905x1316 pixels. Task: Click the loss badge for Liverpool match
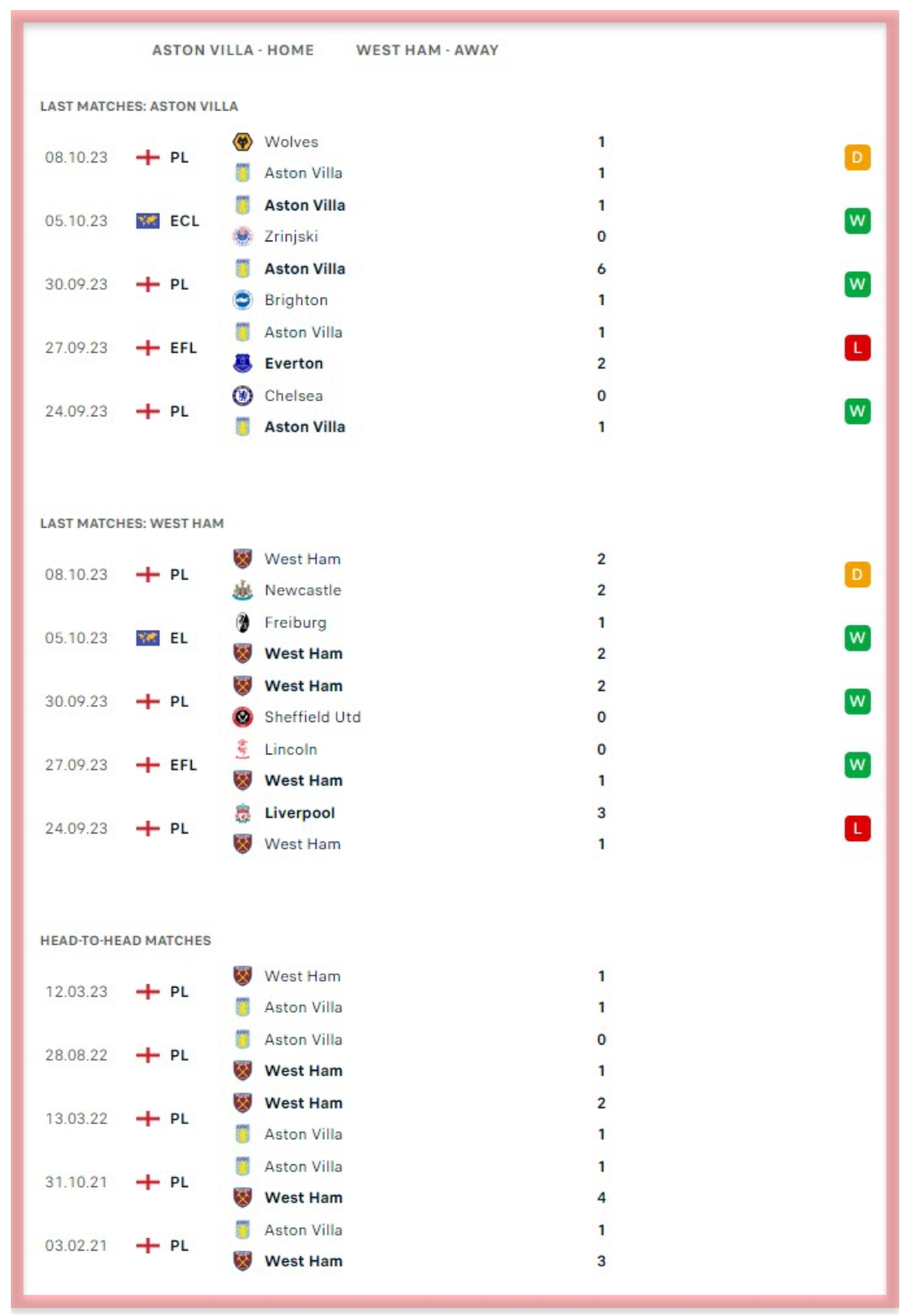(856, 828)
